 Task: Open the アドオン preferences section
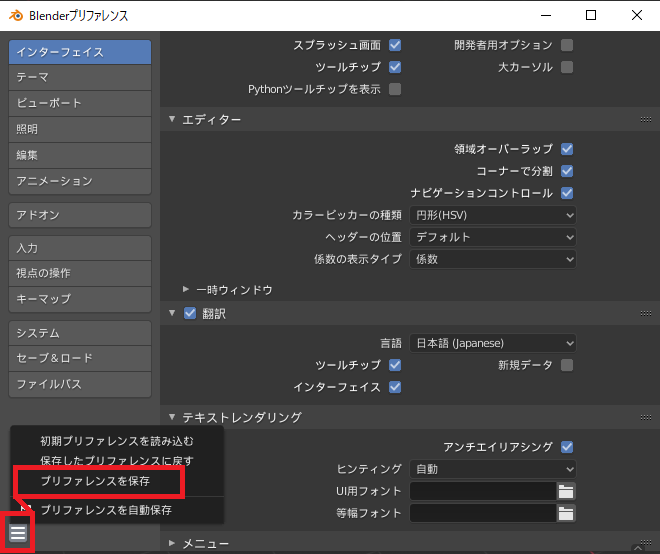pyautogui.click(x=80, y=215)
